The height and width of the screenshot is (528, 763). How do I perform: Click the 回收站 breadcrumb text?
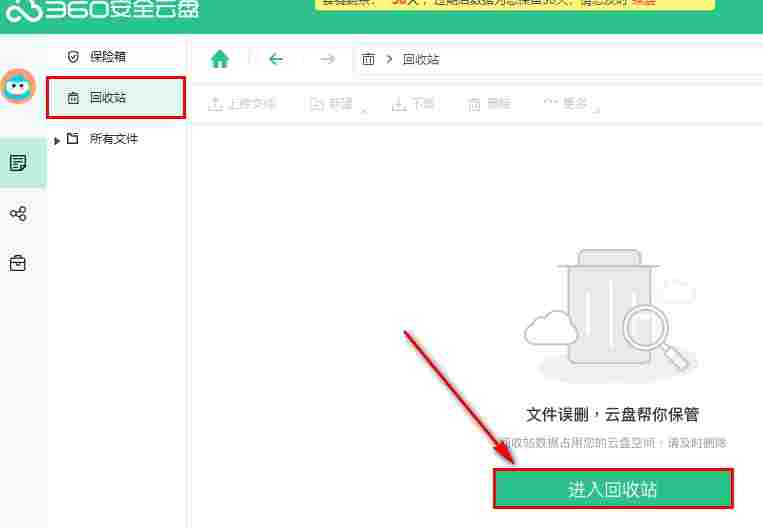click(421, 59)
